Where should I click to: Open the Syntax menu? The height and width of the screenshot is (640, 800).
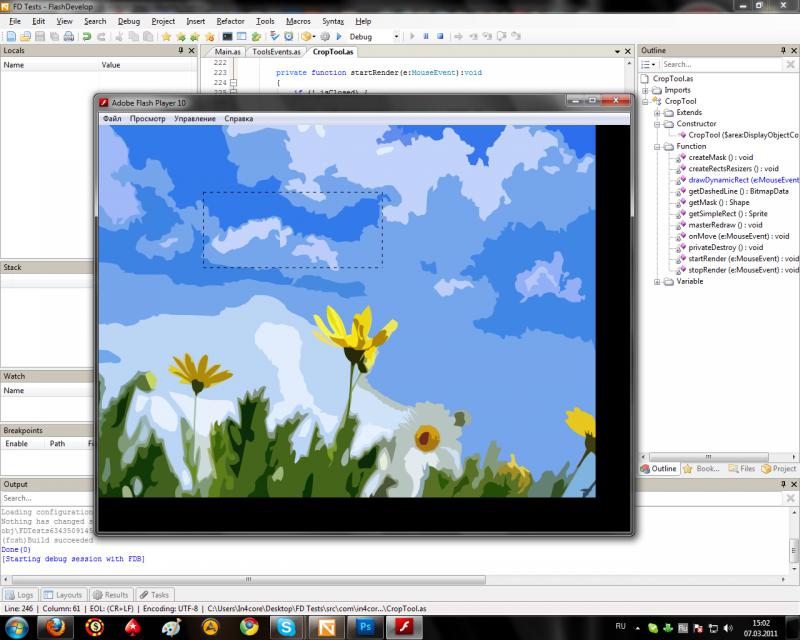333,21
